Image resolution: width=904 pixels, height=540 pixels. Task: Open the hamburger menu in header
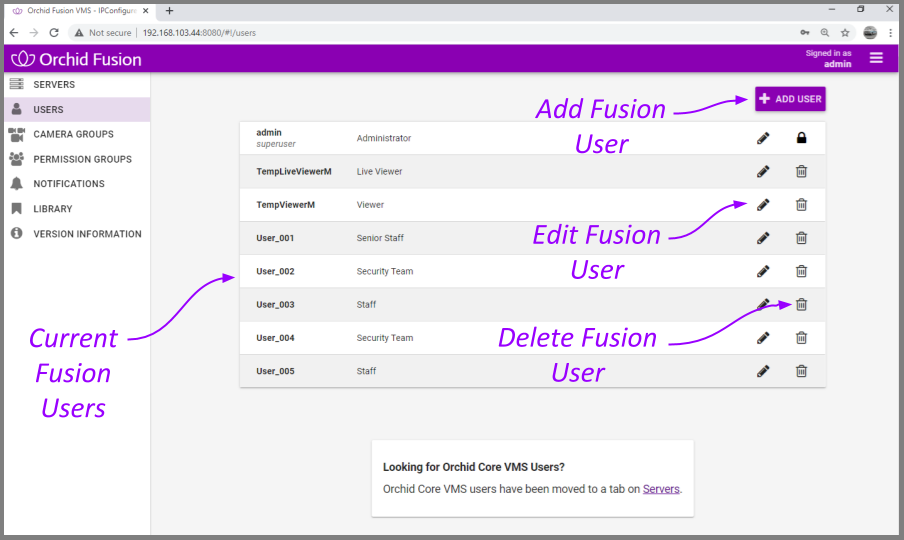point(876,58)
